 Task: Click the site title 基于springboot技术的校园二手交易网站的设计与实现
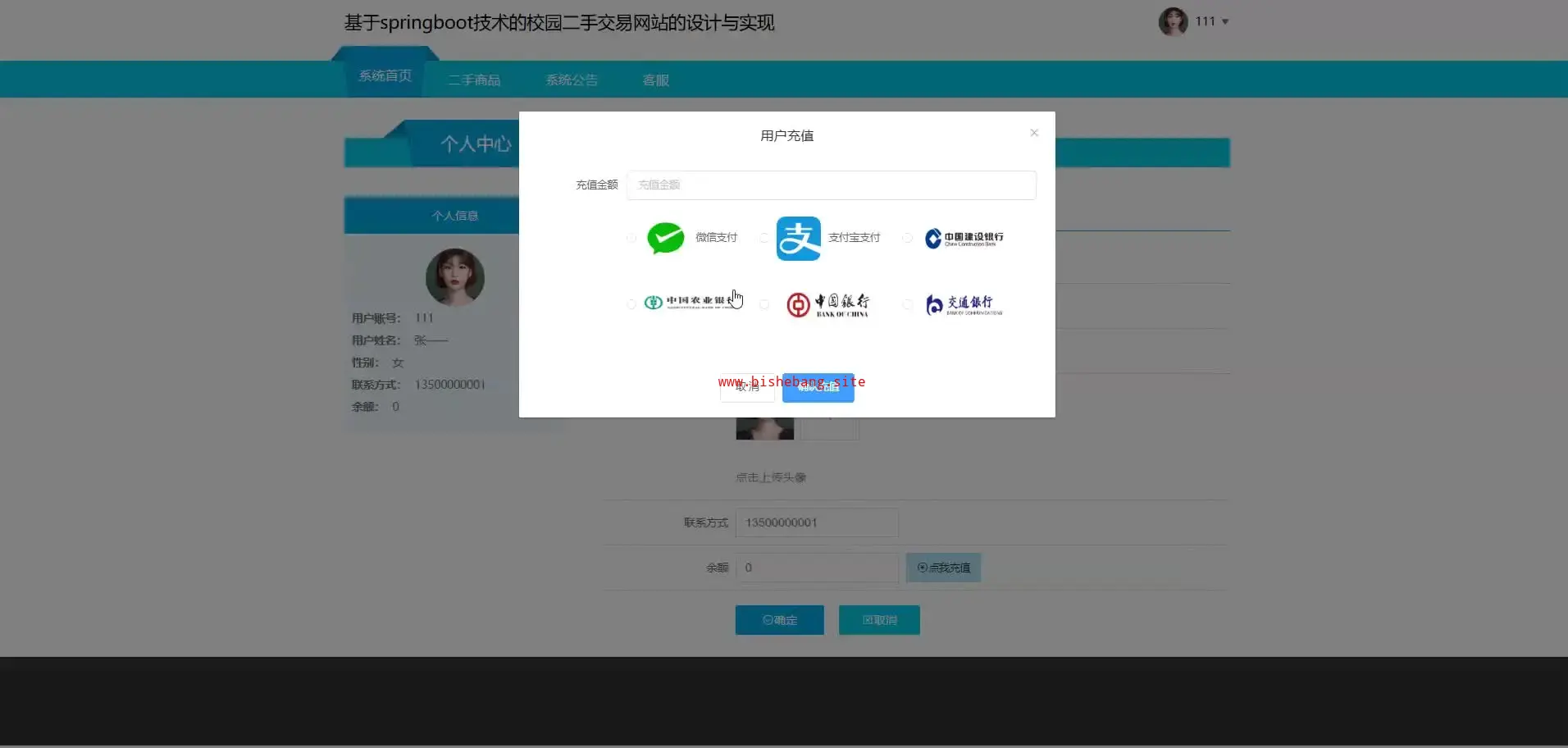click(559, 23)
